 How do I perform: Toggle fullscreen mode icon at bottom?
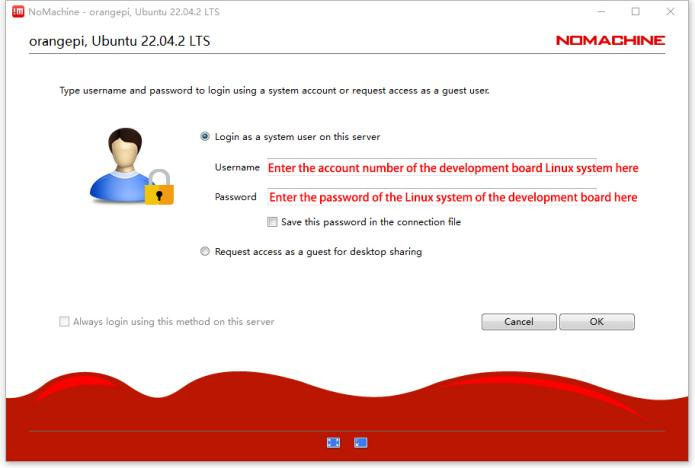point(333,443)
